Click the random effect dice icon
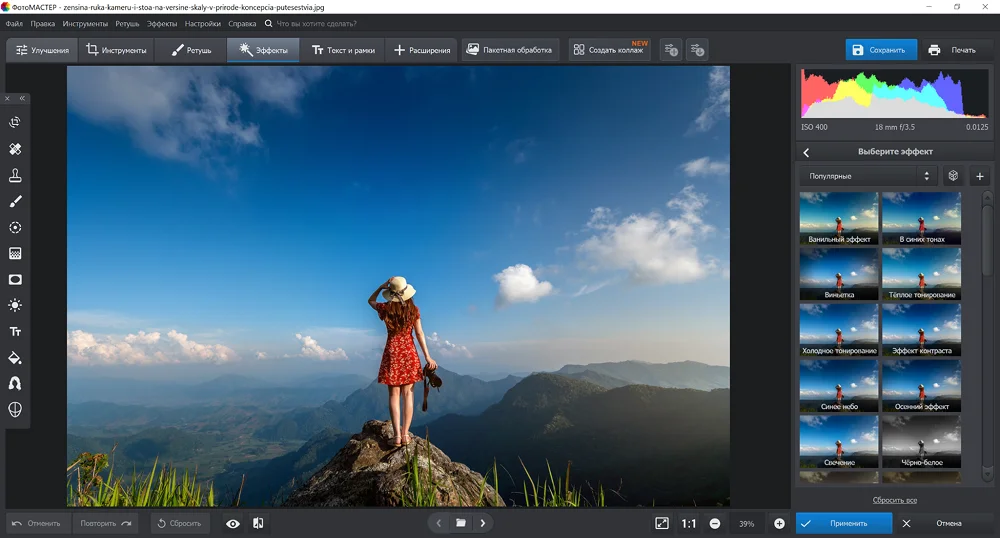Image resolution: width=1000 pixels, height=538 pixels. [x=953, y=176]
